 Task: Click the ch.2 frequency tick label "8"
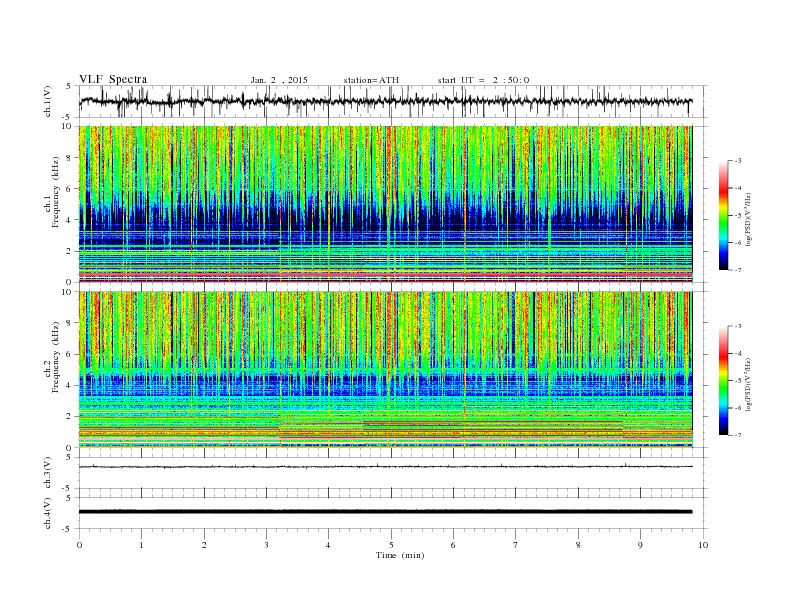point(70,323)
